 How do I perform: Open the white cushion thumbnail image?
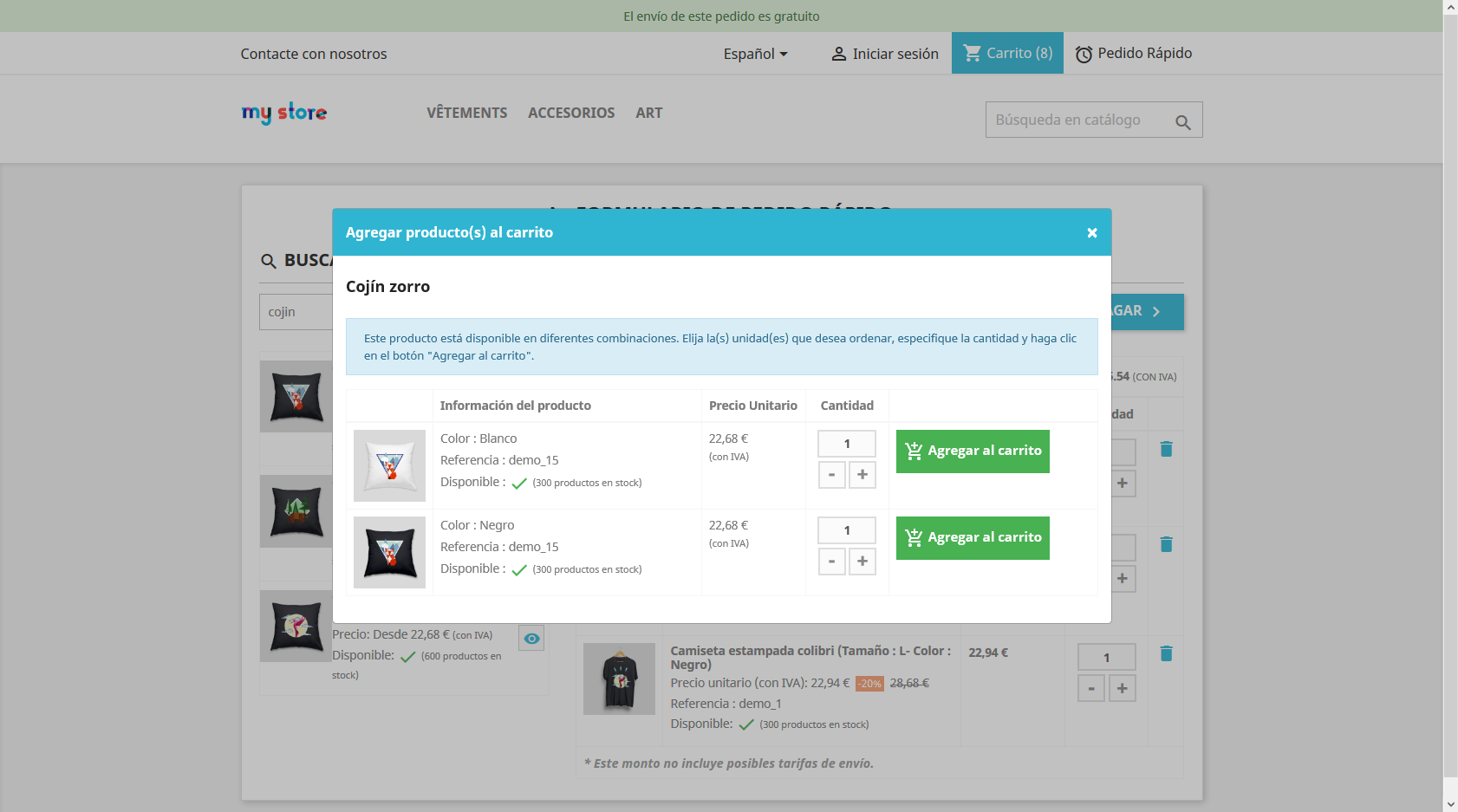(x=389, y=465)
